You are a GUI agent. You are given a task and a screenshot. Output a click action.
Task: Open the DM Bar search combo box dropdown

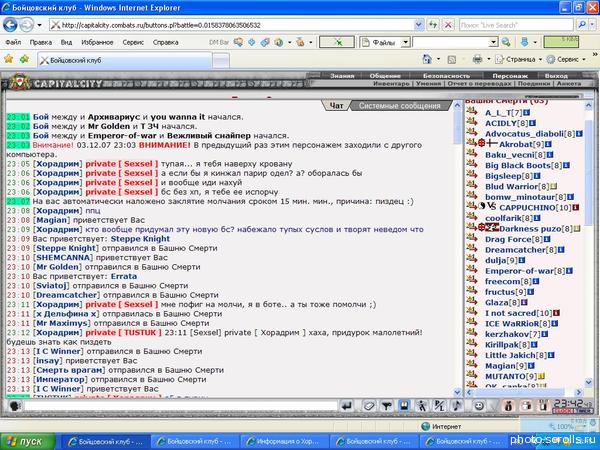coord(494,42)
